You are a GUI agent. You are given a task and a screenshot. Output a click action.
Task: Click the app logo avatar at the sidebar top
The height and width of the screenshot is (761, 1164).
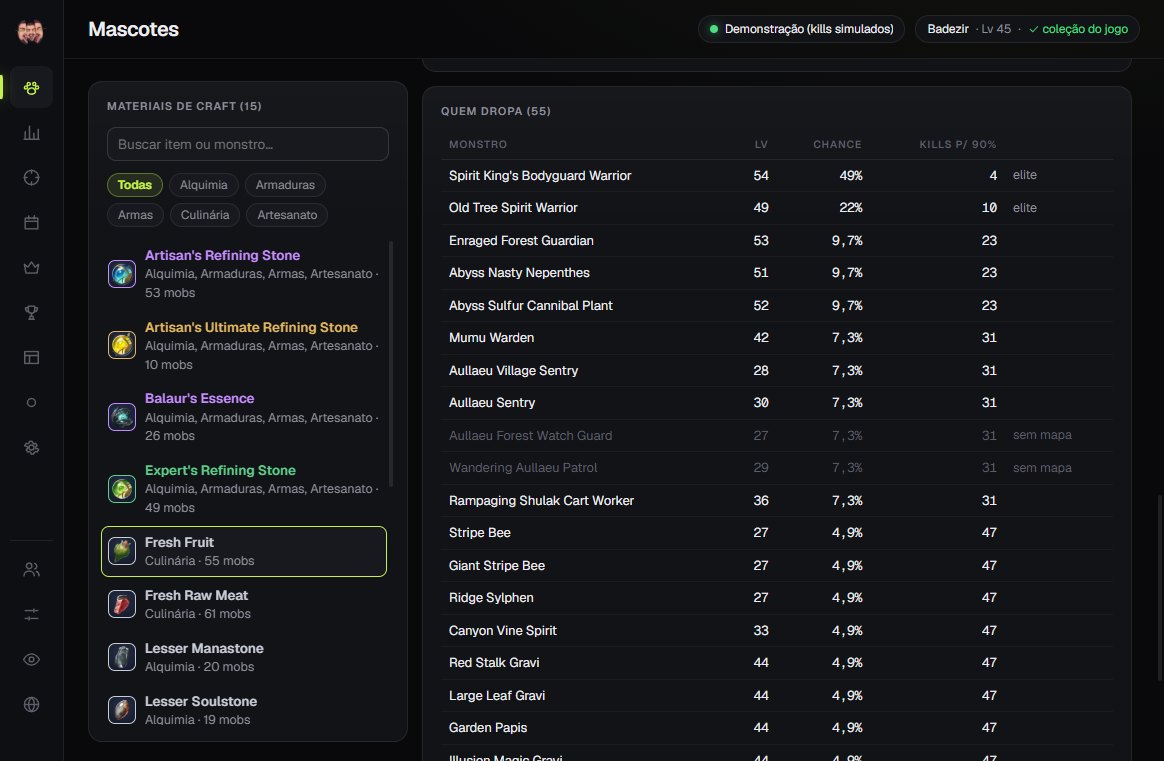[30, 30]
